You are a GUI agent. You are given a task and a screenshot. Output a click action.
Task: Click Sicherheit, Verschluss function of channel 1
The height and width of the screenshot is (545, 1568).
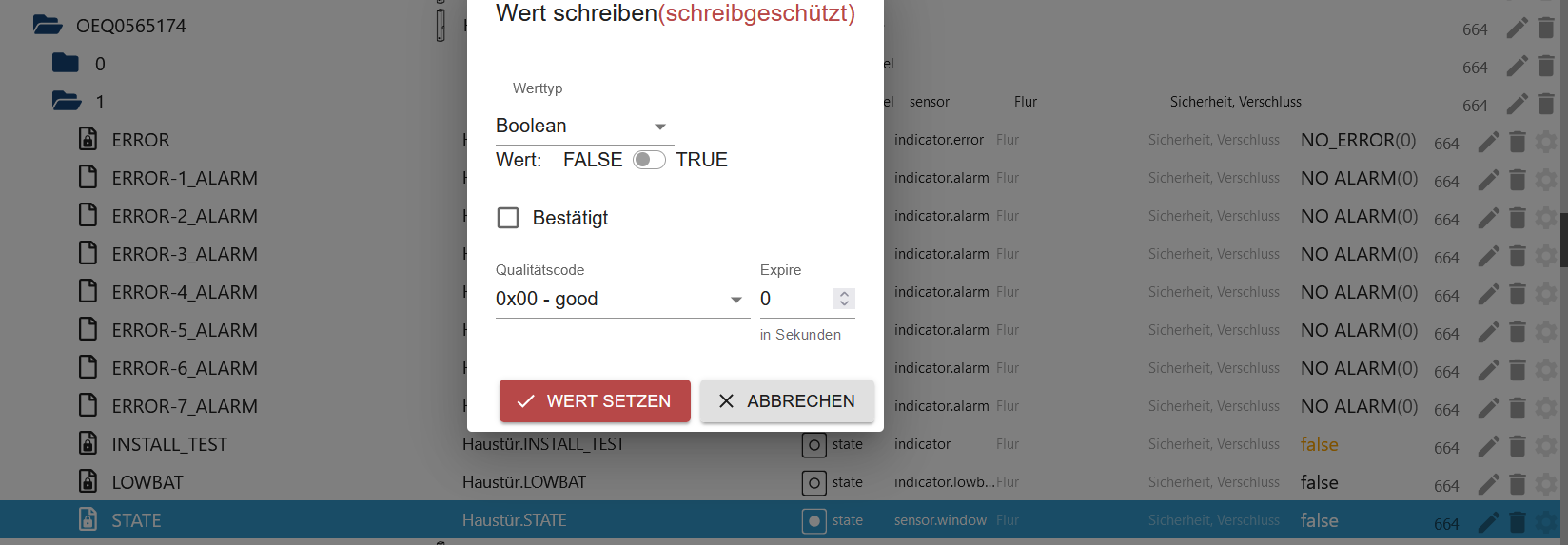tap(1235, 102)
